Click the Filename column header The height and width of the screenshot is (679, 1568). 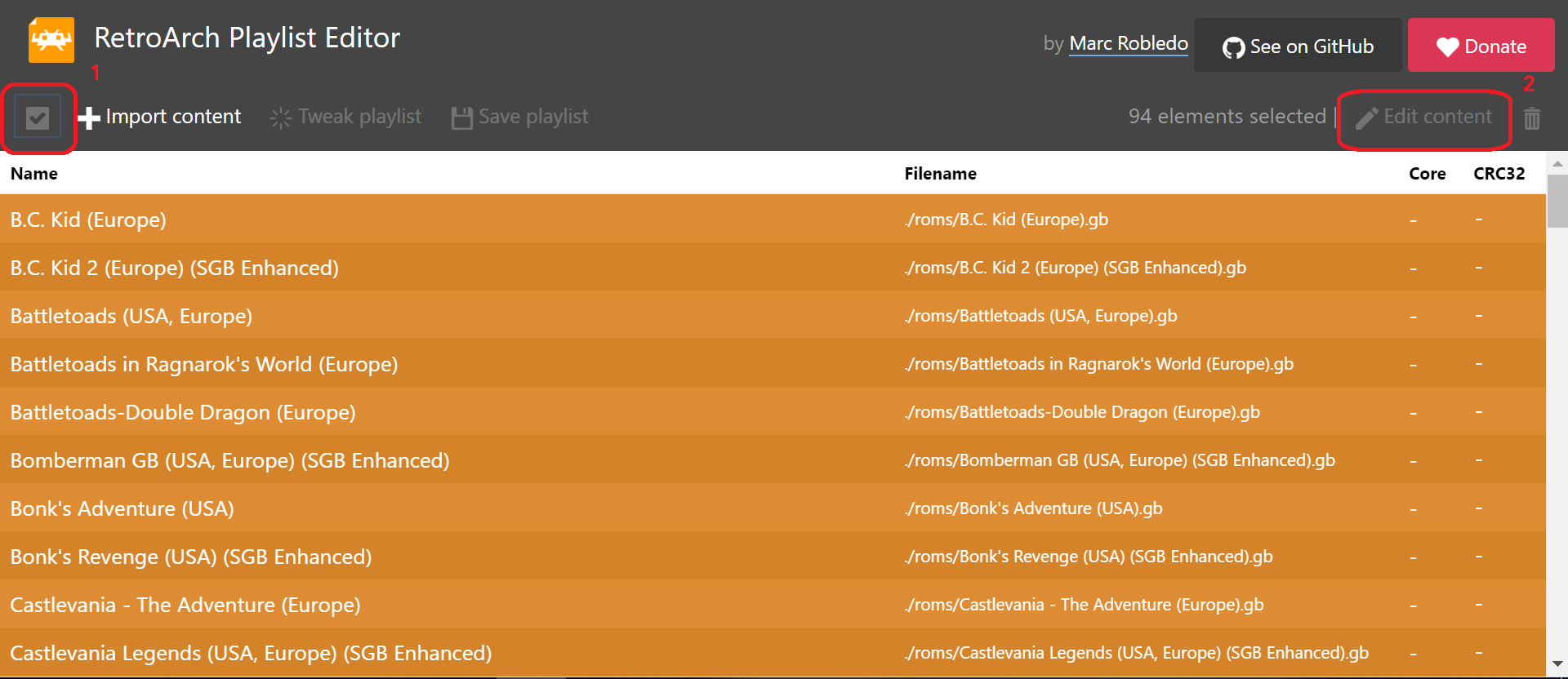tap(940, 173)
